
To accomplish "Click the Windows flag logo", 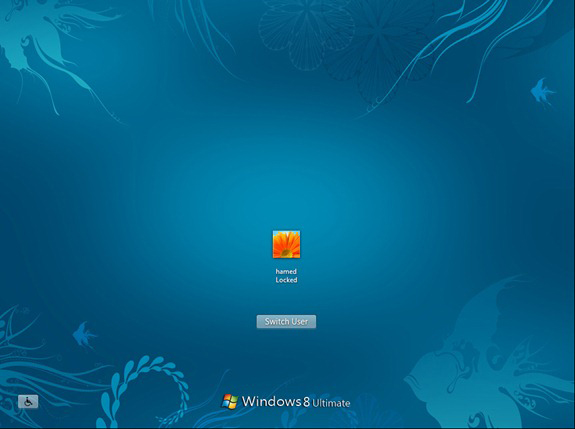I will pyautogui.click(x=230, y=402).
